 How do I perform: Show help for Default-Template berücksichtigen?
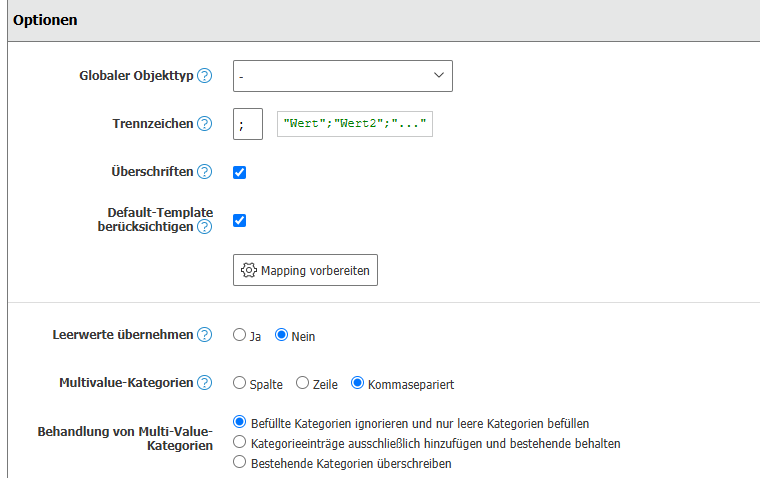205,227
